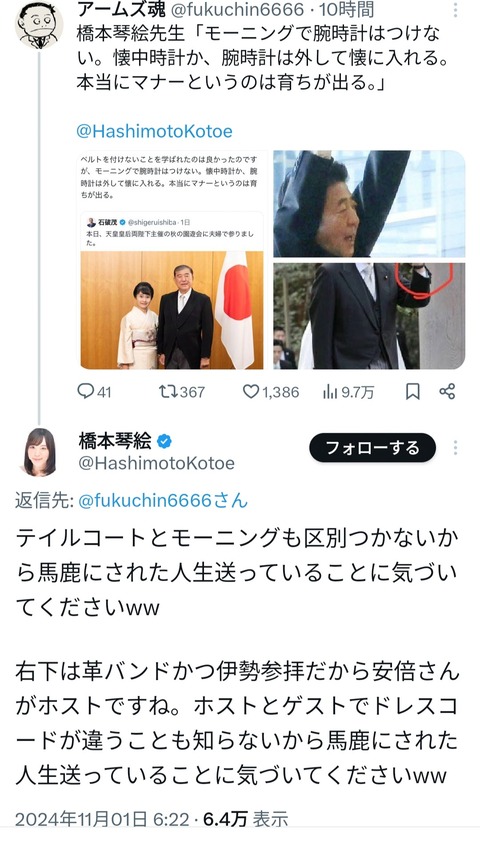Viewport: 480px width, 842px height.
Task: Open more options beside フォローする button
Action: 455,448
